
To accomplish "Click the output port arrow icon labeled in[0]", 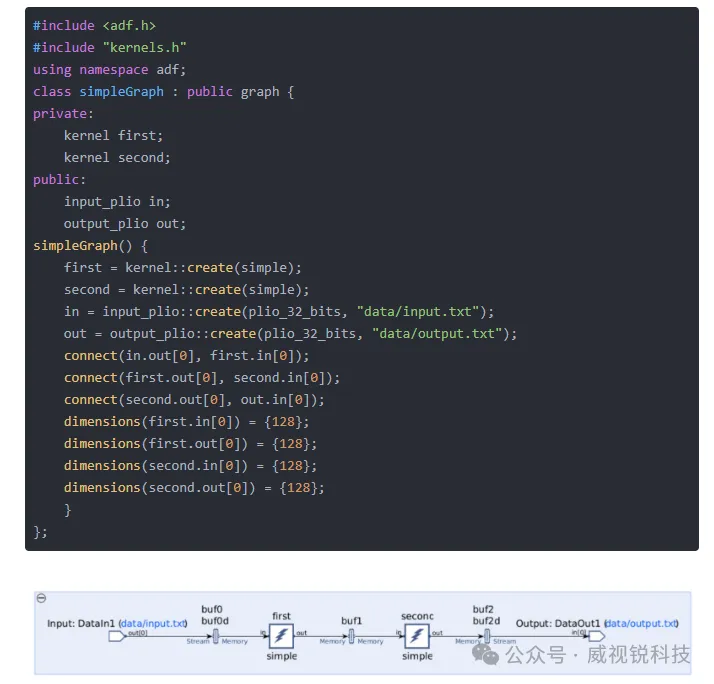I will pyautogui.click(x=597, y=636).
